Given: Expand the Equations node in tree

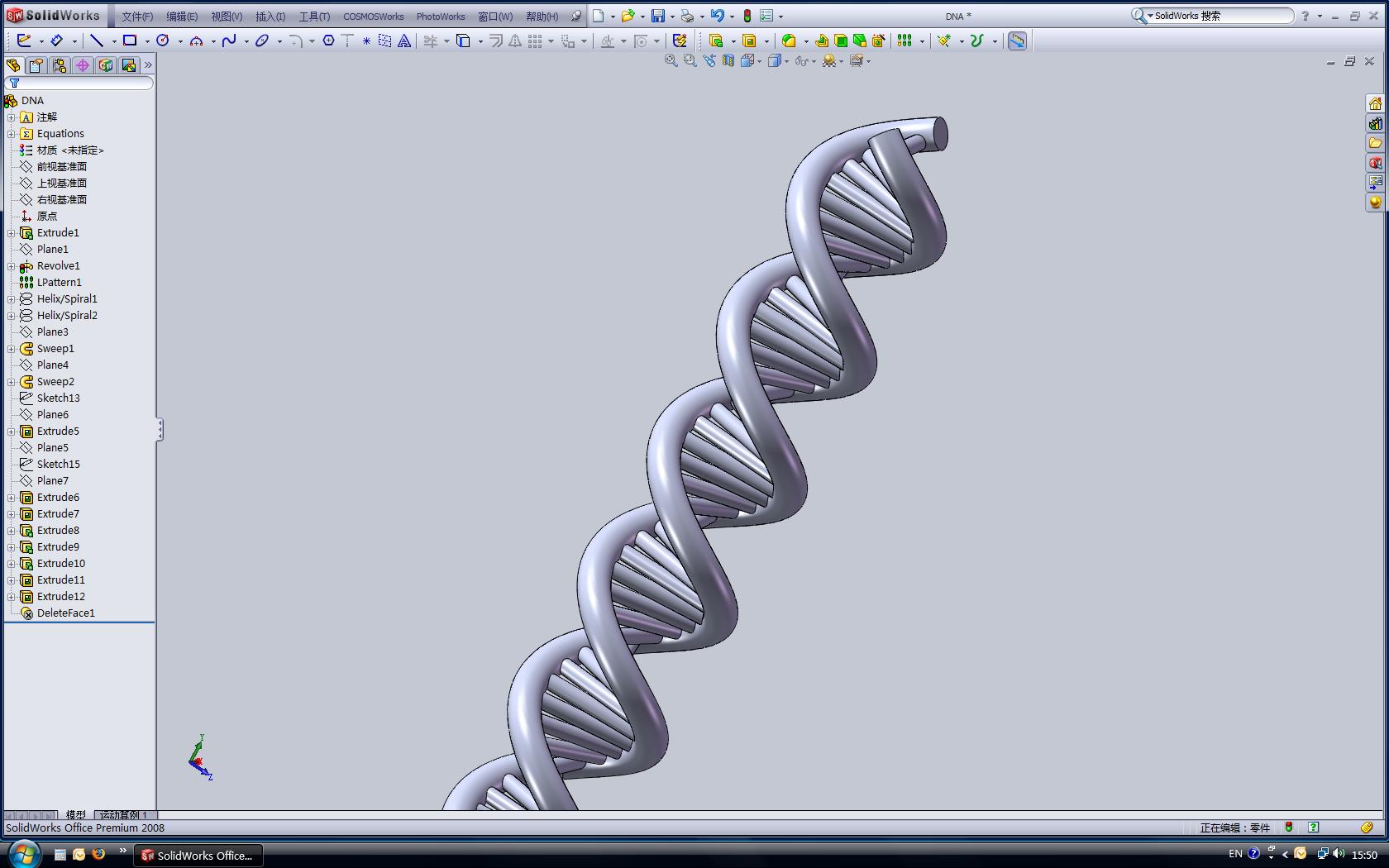Looking at the screenshot, I should click(x=11, y=133).
